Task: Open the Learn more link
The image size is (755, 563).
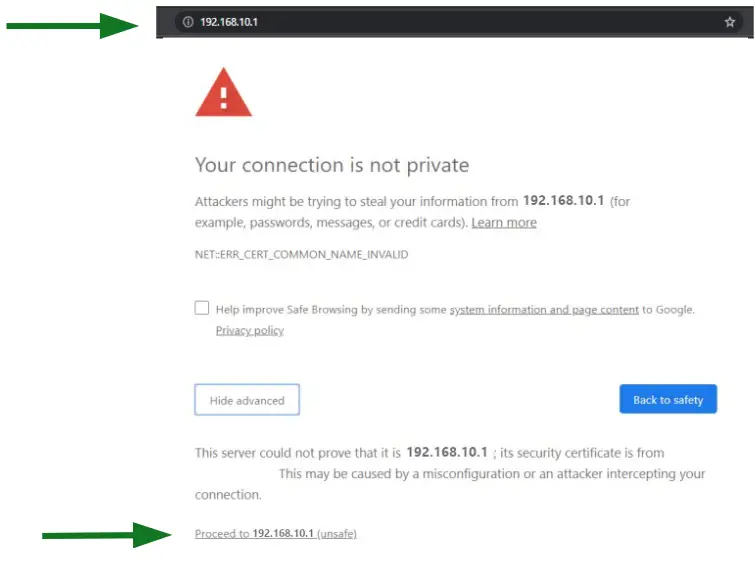Action: (504, 222)
